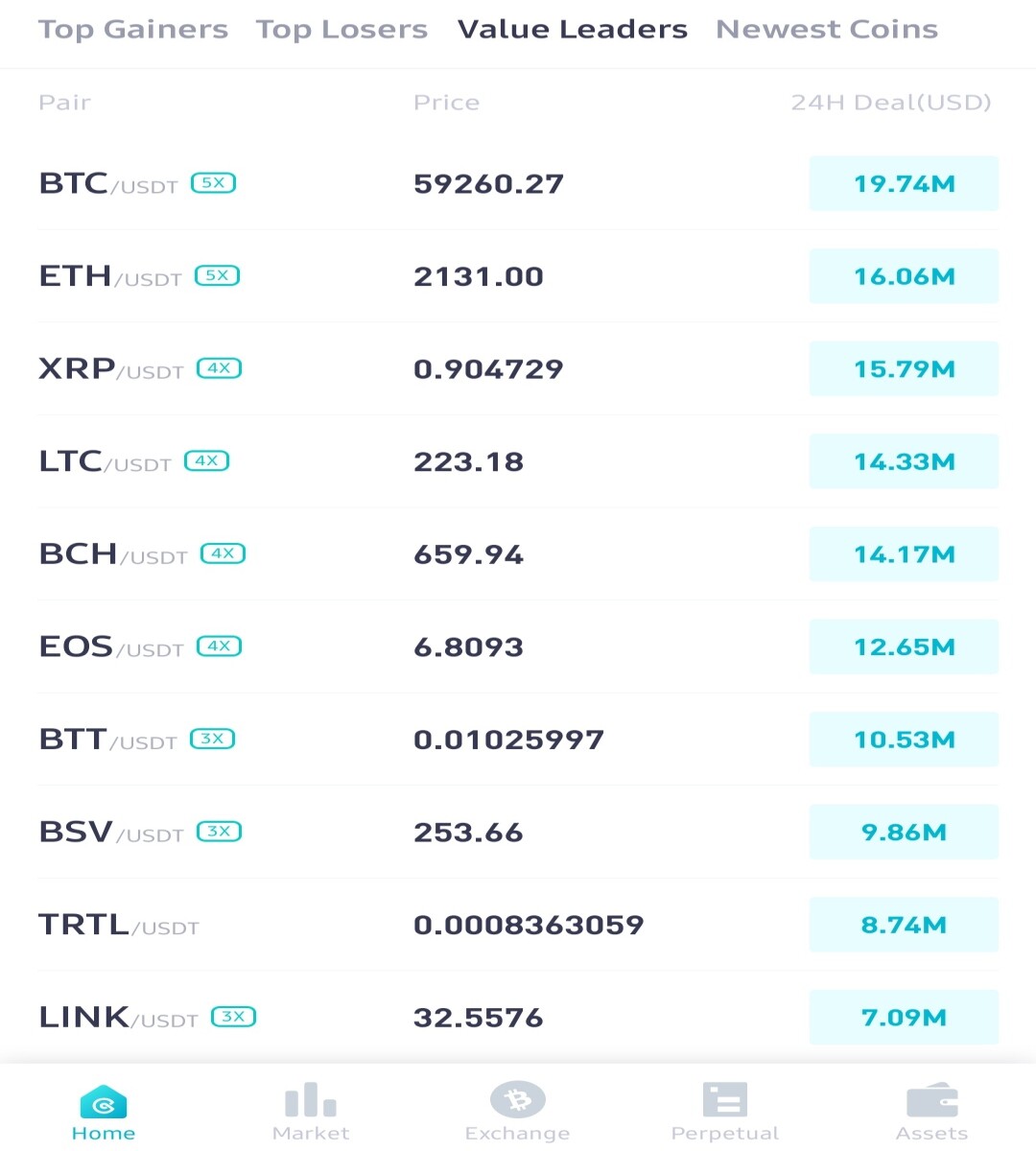This screenshot has width=1036, height=1151.
Task: Open the LTC/USDT trading pair
Action: coord(518,461)
